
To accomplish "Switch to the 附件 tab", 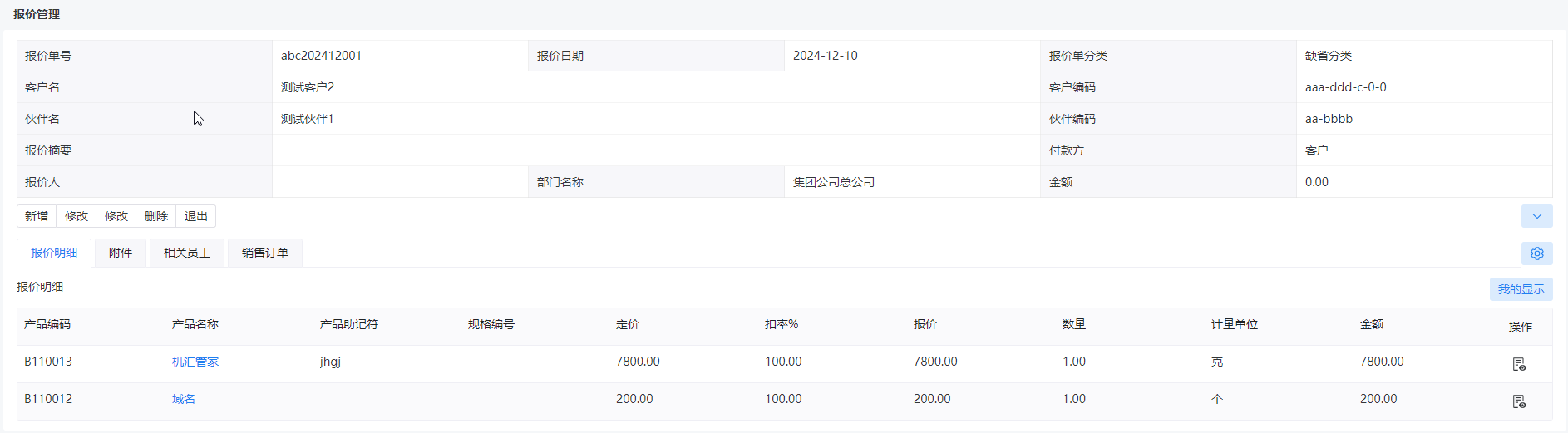I will [x=121, y=253].
